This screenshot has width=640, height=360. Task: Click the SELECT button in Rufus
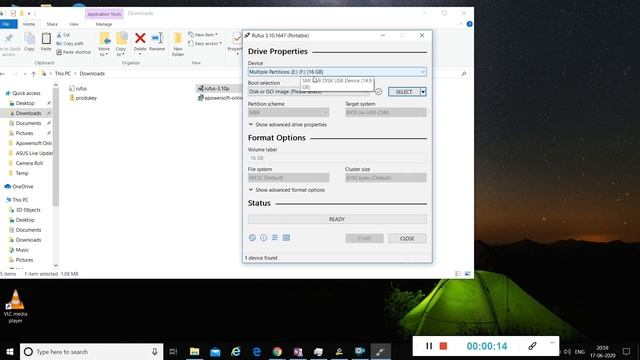tap(404, 92)
